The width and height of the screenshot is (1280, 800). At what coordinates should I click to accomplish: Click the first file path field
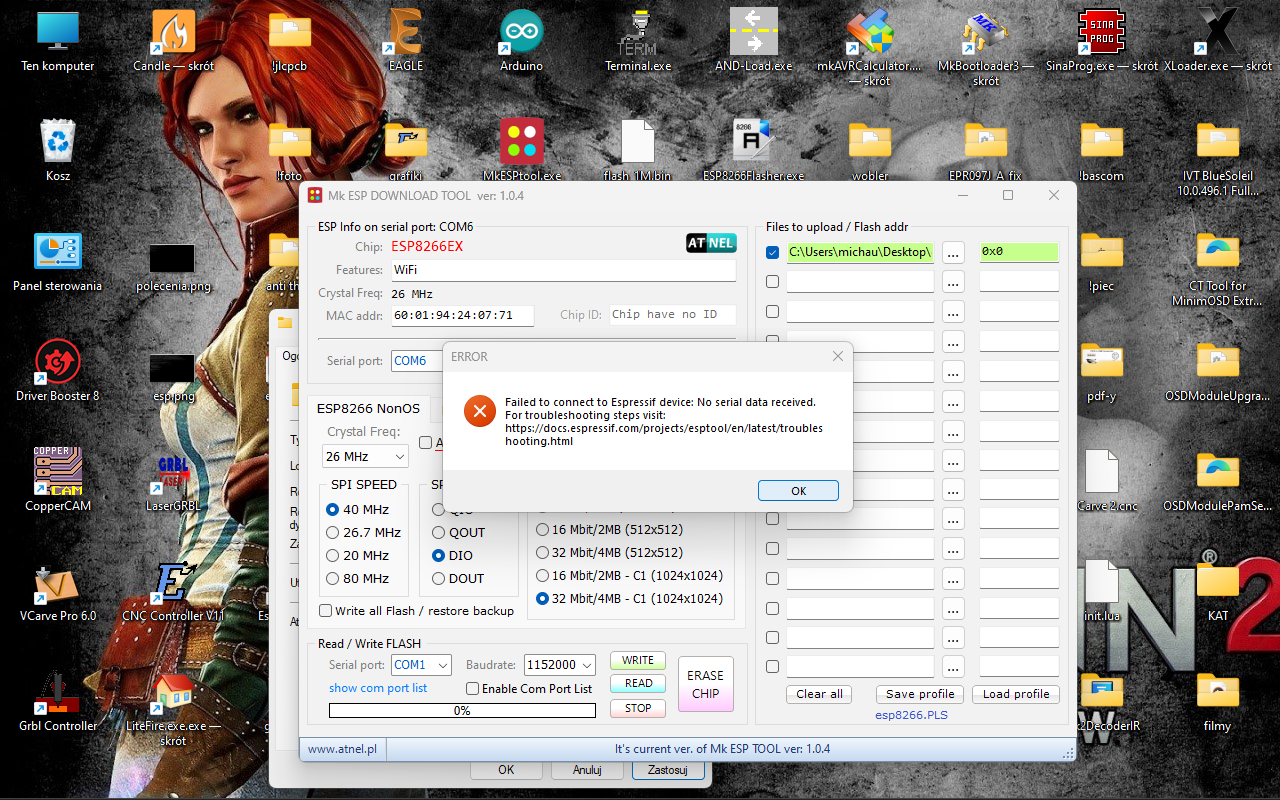(x=860, y=252)
